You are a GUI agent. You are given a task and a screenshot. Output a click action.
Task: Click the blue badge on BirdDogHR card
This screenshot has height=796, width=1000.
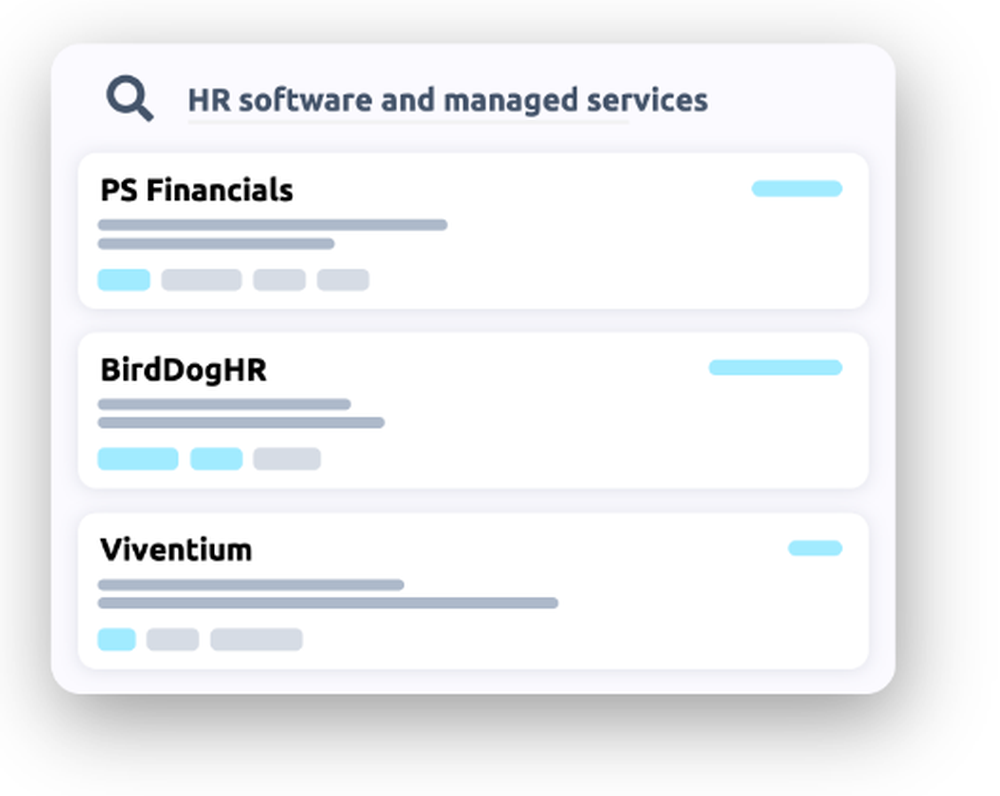tap(775, 367)
